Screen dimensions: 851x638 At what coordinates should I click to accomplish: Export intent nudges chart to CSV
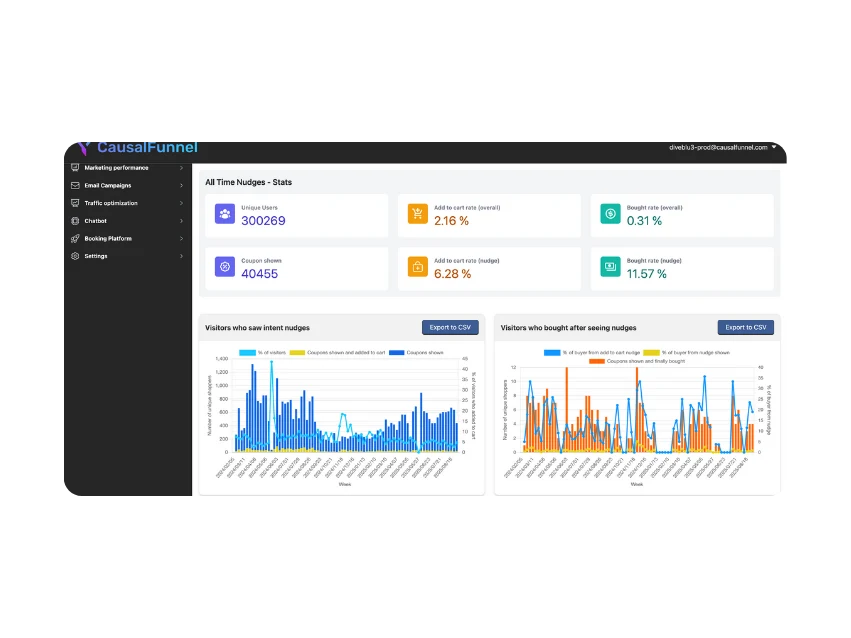click(450, 327)
